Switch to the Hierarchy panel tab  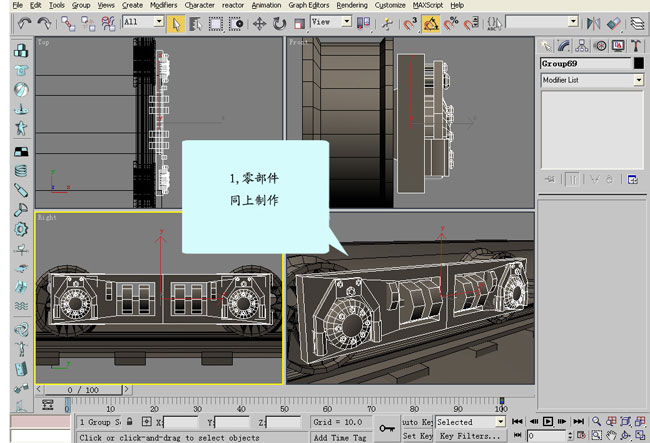[x=582, y=46]
